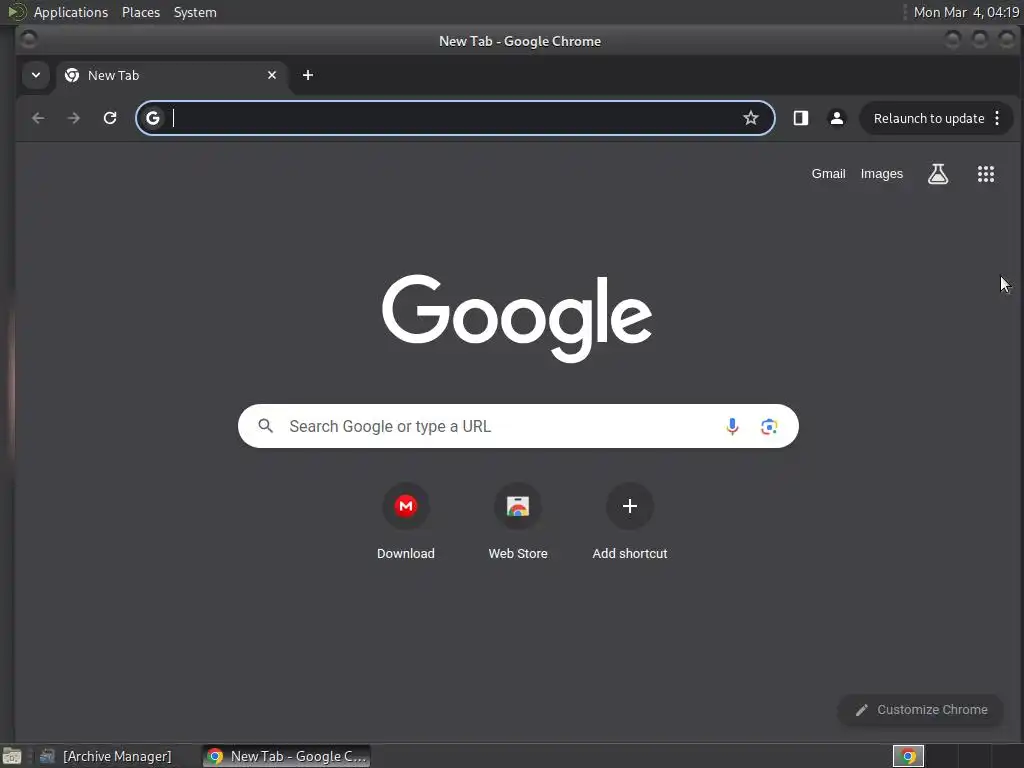Open the profile avatar menu
The image size is (1024, 768).
[837, 118]
